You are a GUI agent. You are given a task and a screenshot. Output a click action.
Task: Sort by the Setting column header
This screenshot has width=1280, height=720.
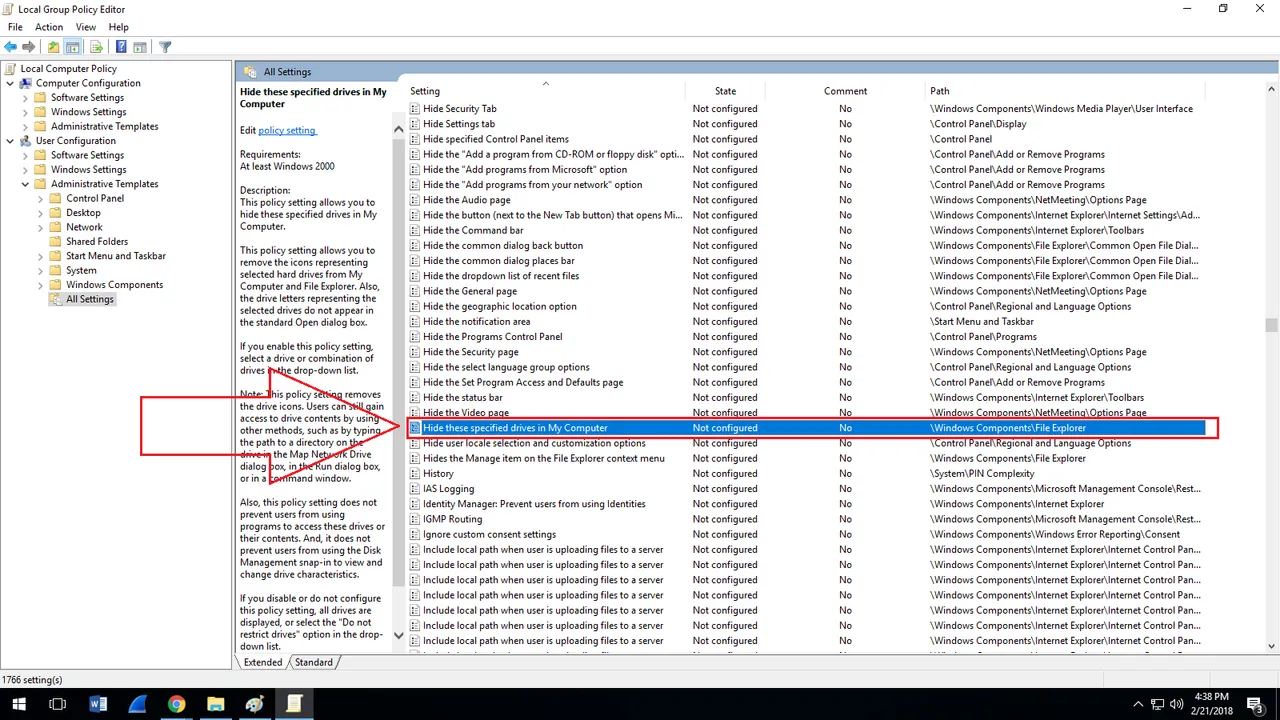click(x=546, y=91)
